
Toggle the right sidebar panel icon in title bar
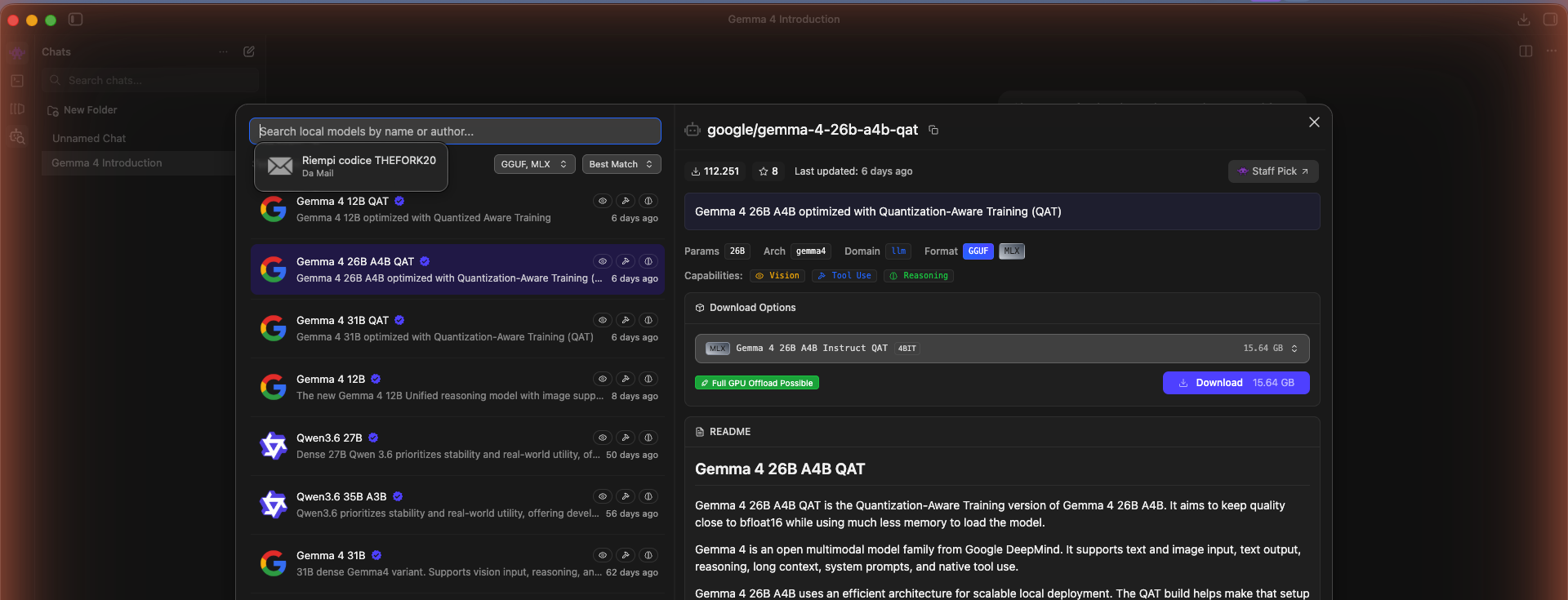pyautogui.click(x=1550, y=20)
